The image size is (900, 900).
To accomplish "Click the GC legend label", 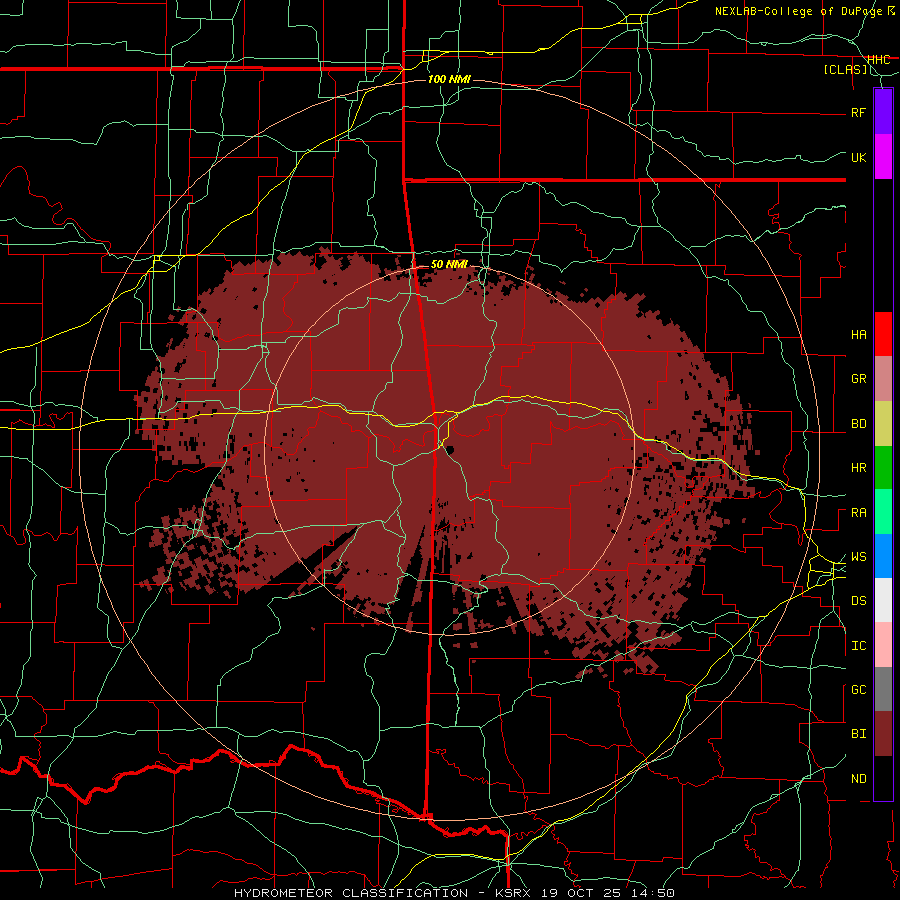I will (x=858, y=690).
